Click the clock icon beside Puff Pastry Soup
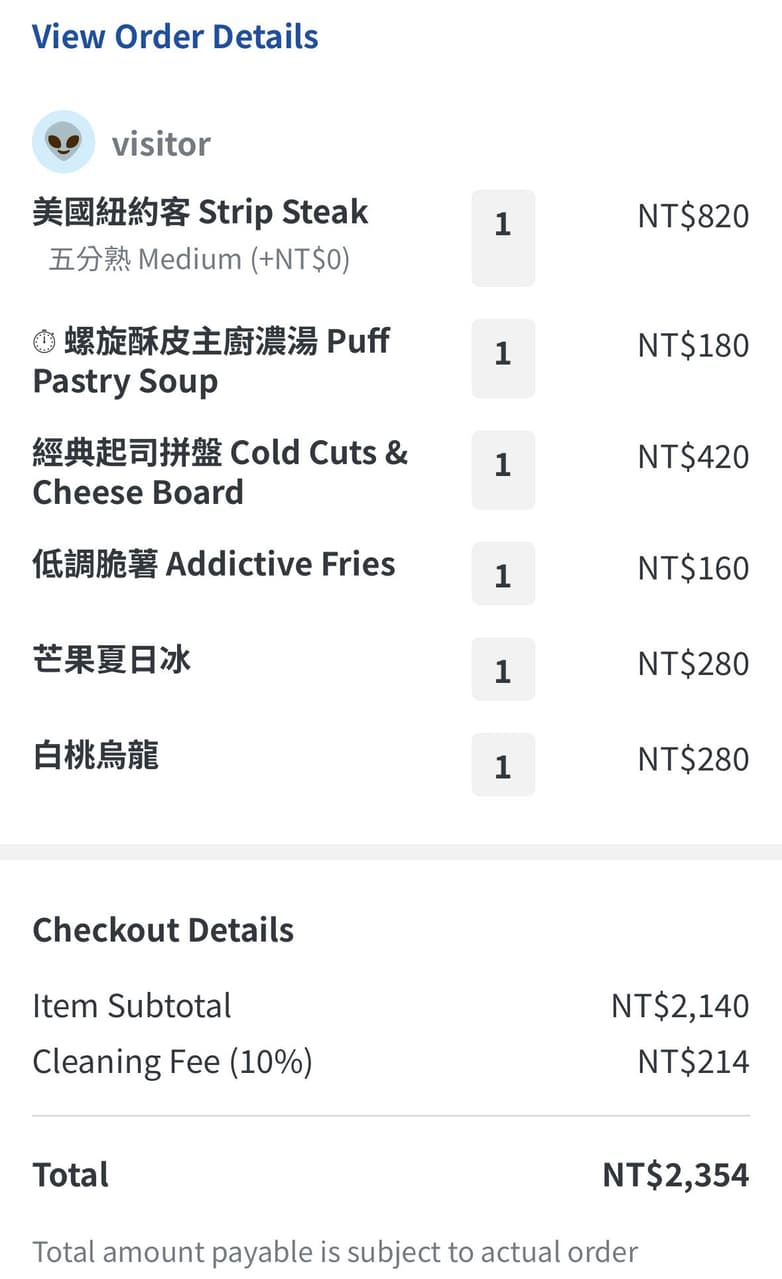The height and width of the screenshot is (1279, 782). coord(44,342)
